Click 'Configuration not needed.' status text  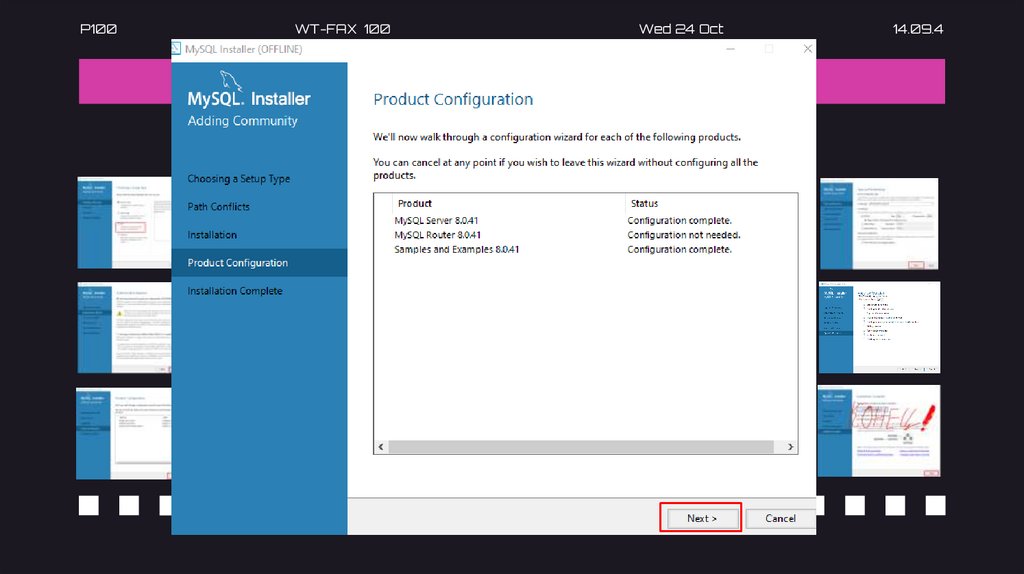coord(683,234)
